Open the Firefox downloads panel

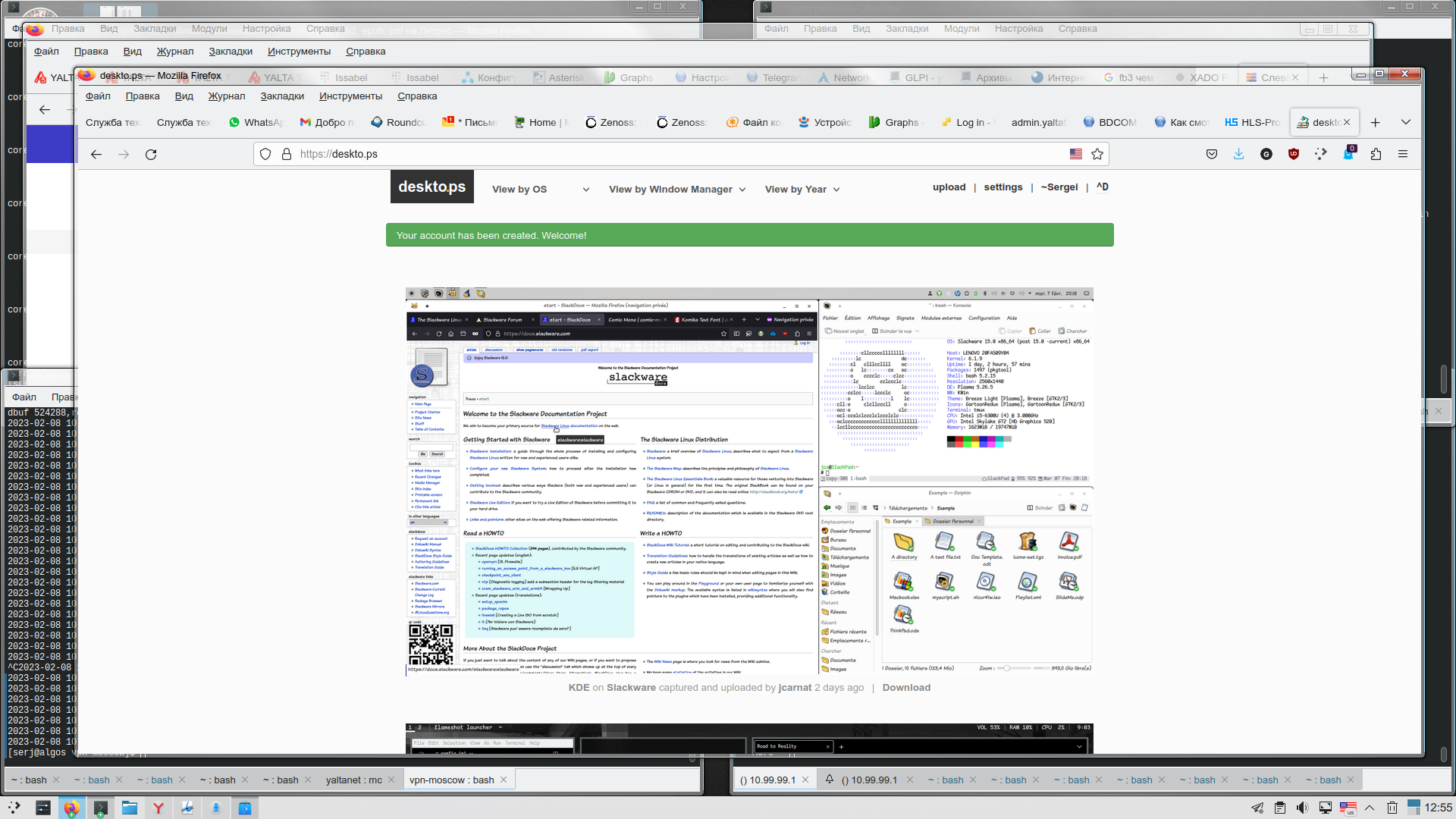click(1239, 154)
